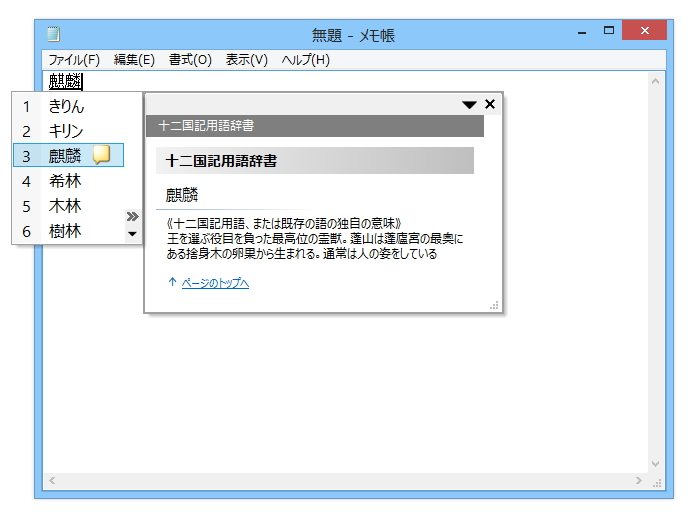Image resolution: width=693 pixels, height=516 pixels.
Task: Open the 編集(E) menu
Action: tap(134, 60)
